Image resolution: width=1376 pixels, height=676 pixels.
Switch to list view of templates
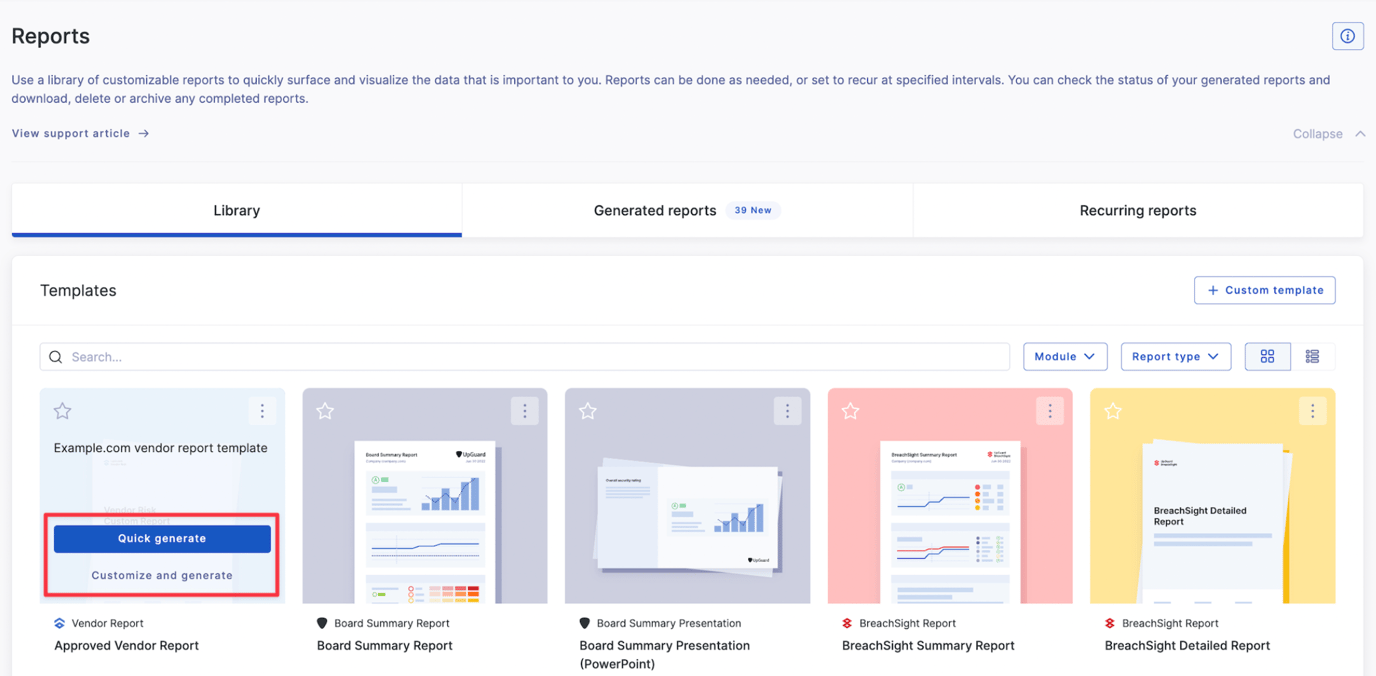click(1312, 356)
